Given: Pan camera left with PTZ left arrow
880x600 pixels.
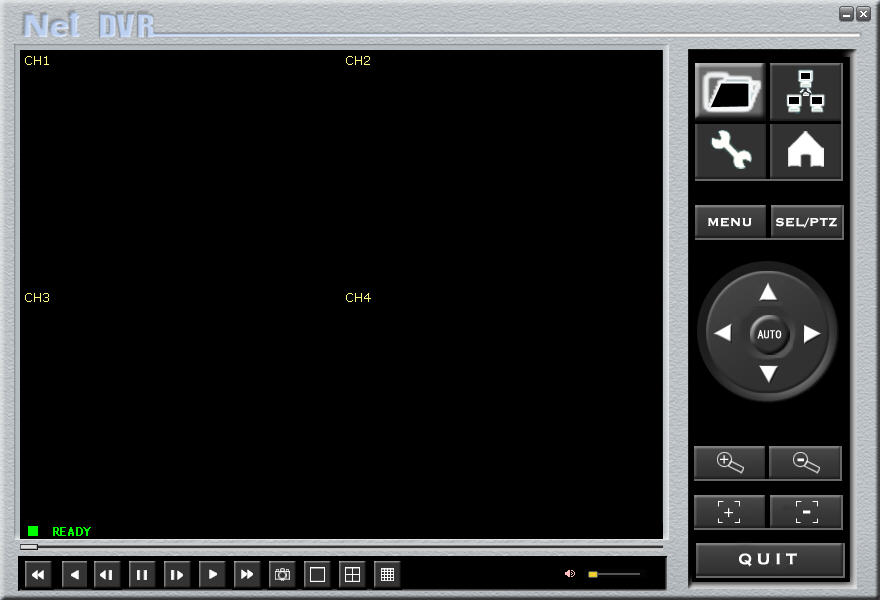Looking at the screenshot, I should pyautogui.click(x=723, y=333).
